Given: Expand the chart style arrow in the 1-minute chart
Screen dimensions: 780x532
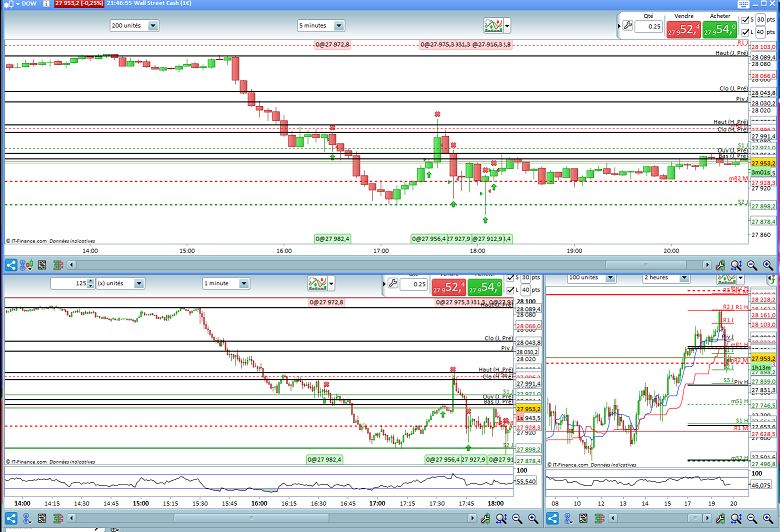Looking at the screenshot, I should [331, 284].
